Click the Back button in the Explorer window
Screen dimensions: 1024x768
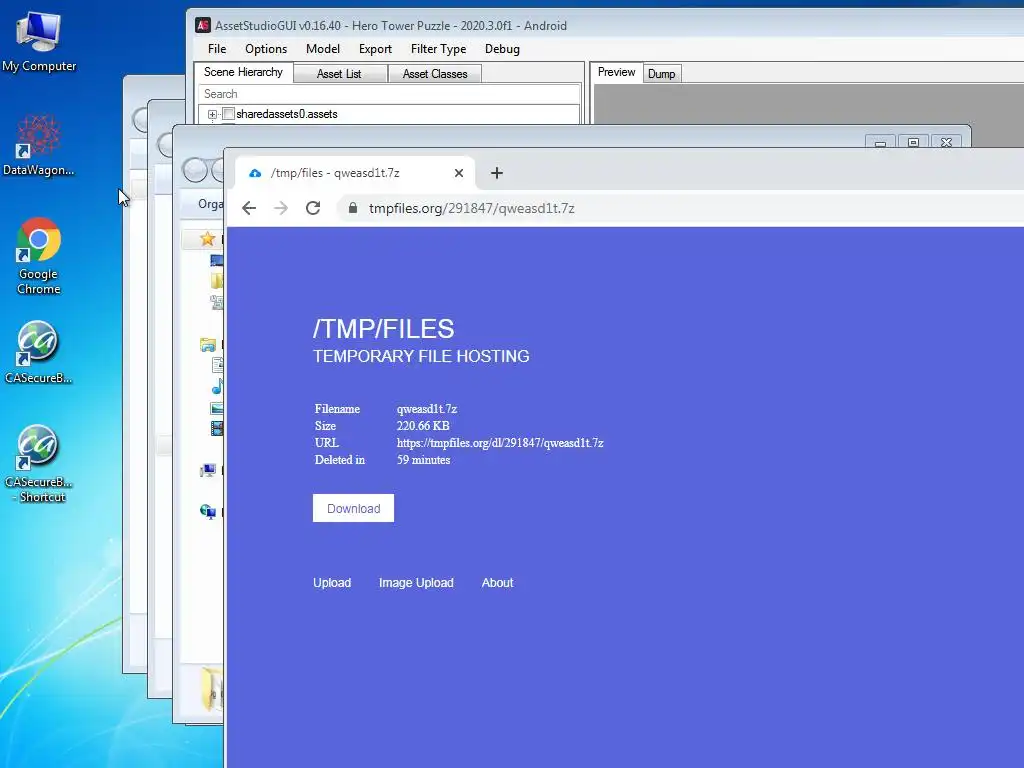(x=195, y=170)
